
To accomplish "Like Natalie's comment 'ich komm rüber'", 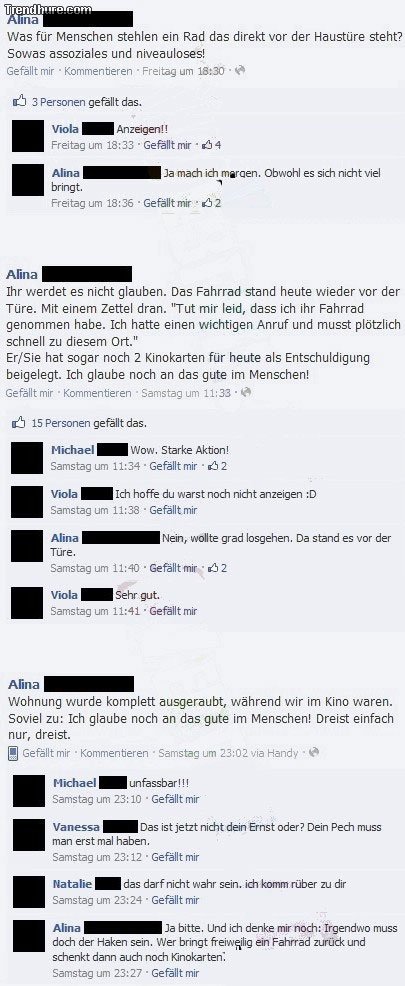I will tap(175, 900).
